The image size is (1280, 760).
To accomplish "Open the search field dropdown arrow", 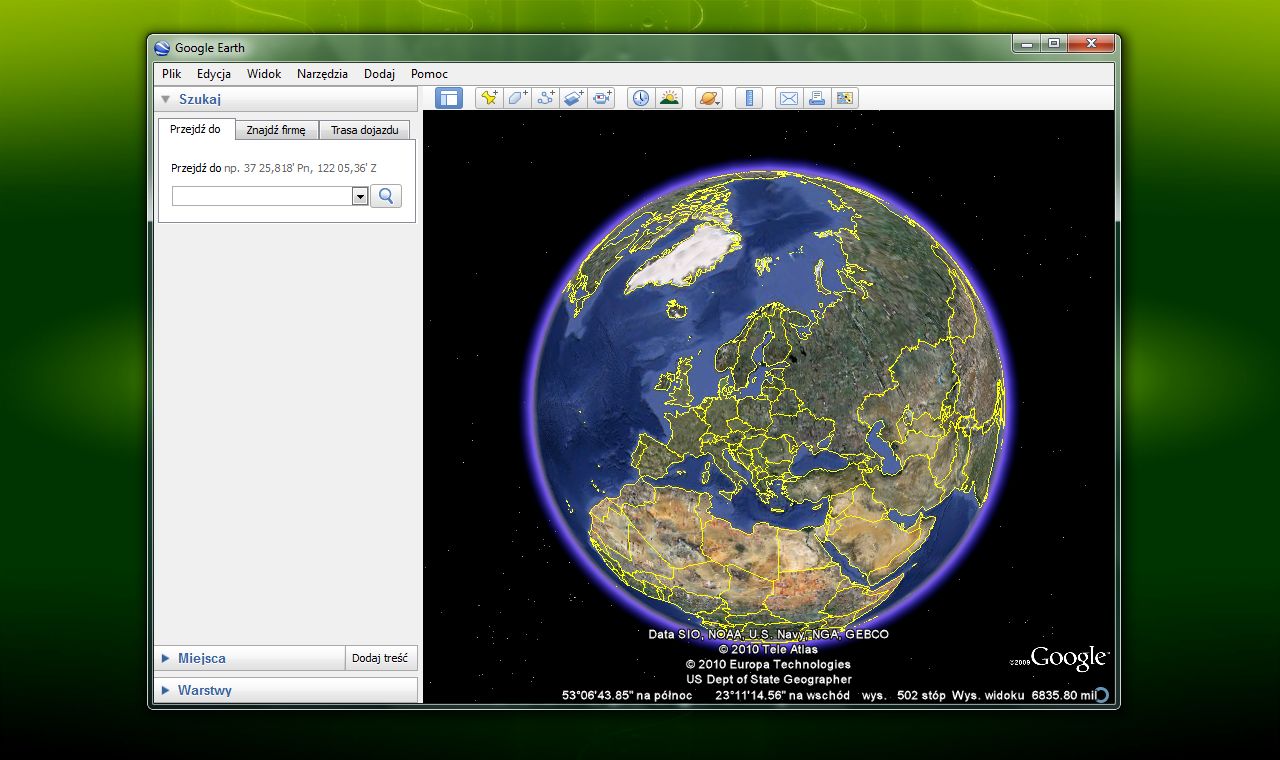I will click(x=360, y=197).
